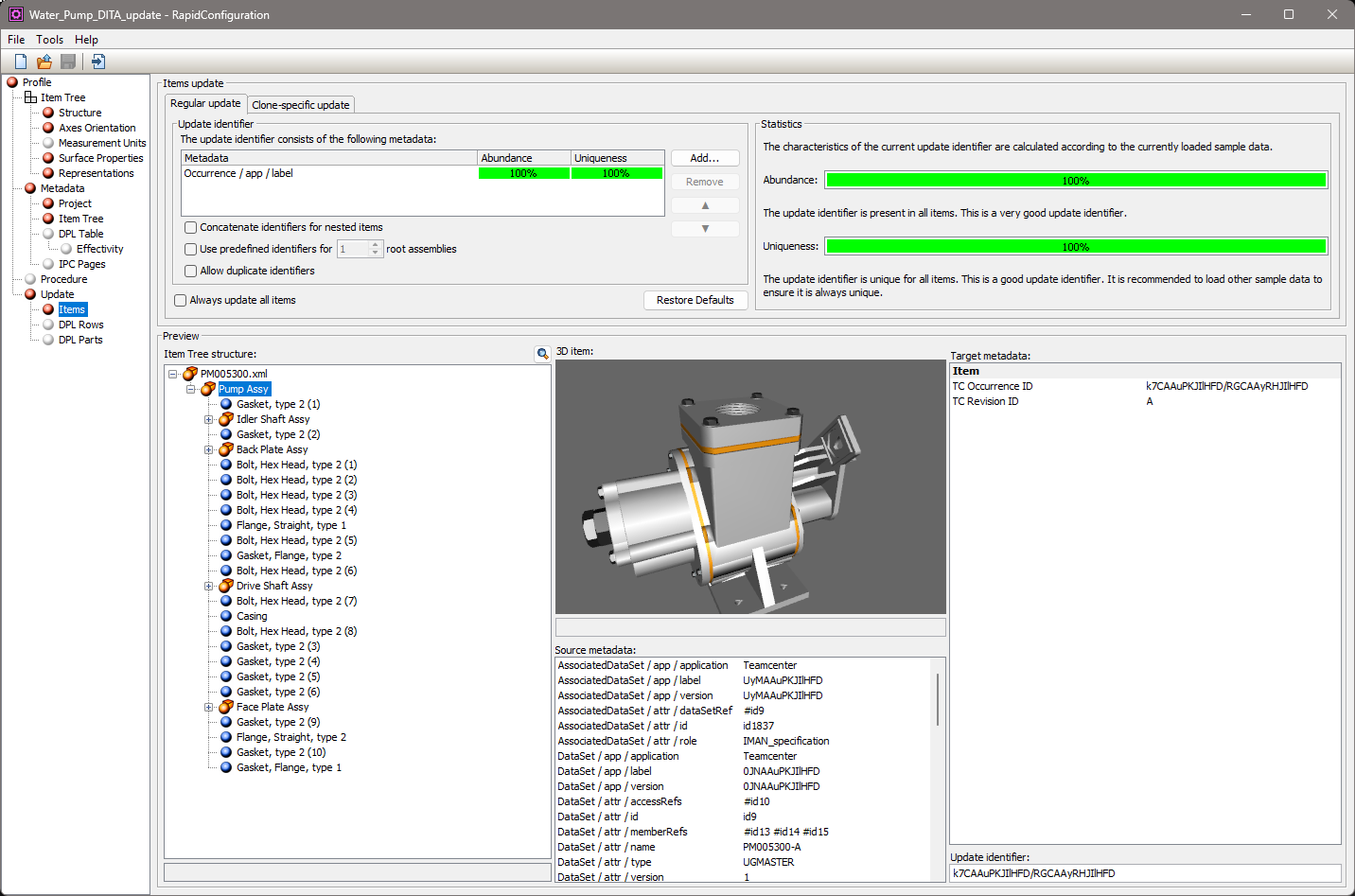Click the Add... button
This screenshot has width=1355, height=896.
coord(705,158)
